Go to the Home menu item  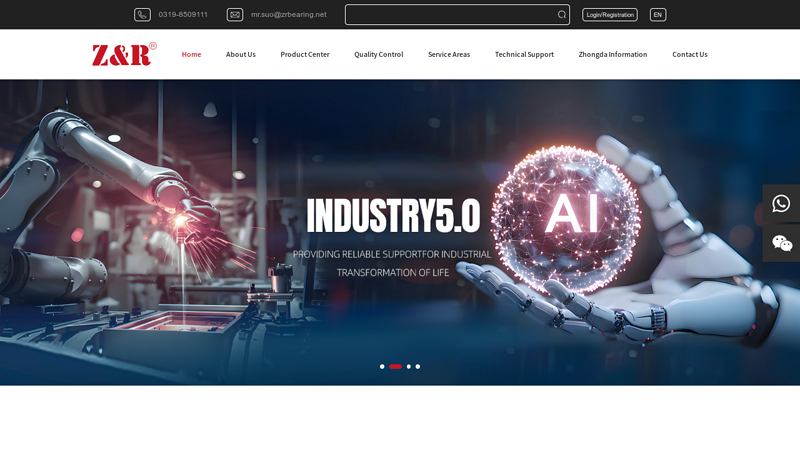pyautogui.click(x=191, y=55)
